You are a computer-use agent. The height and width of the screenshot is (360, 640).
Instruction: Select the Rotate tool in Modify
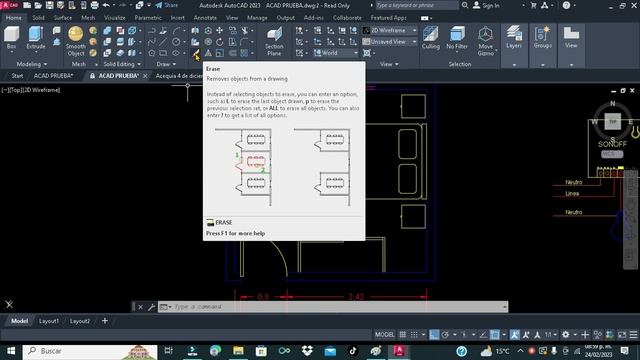(x=220, y=42)
